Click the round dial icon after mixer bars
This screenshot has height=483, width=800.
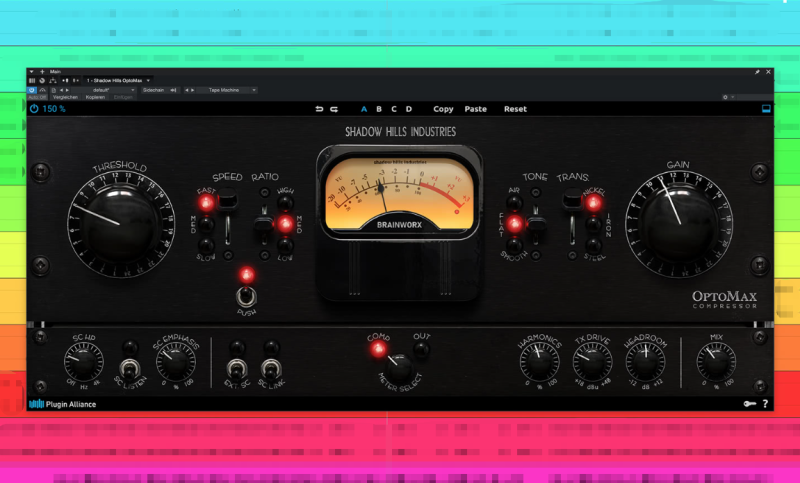click(42, 81)
